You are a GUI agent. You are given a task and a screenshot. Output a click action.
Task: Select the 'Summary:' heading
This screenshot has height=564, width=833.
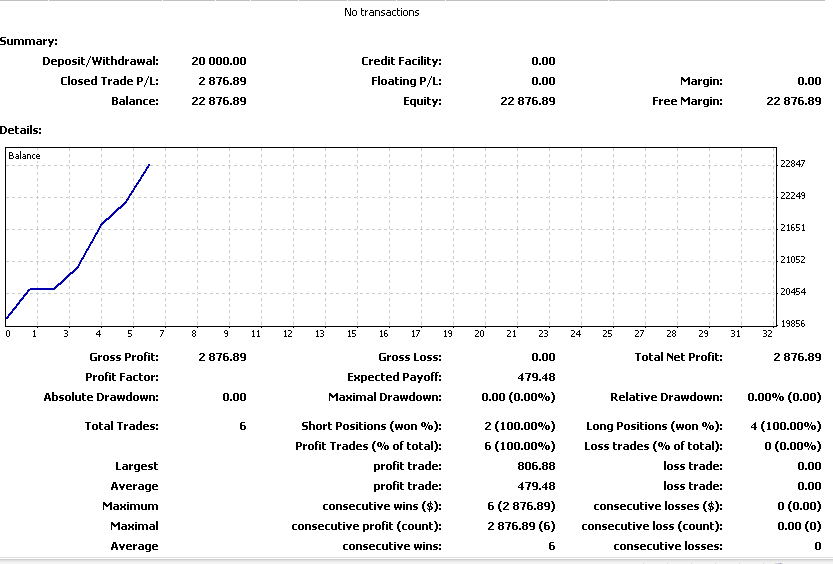tap(29, 41)
